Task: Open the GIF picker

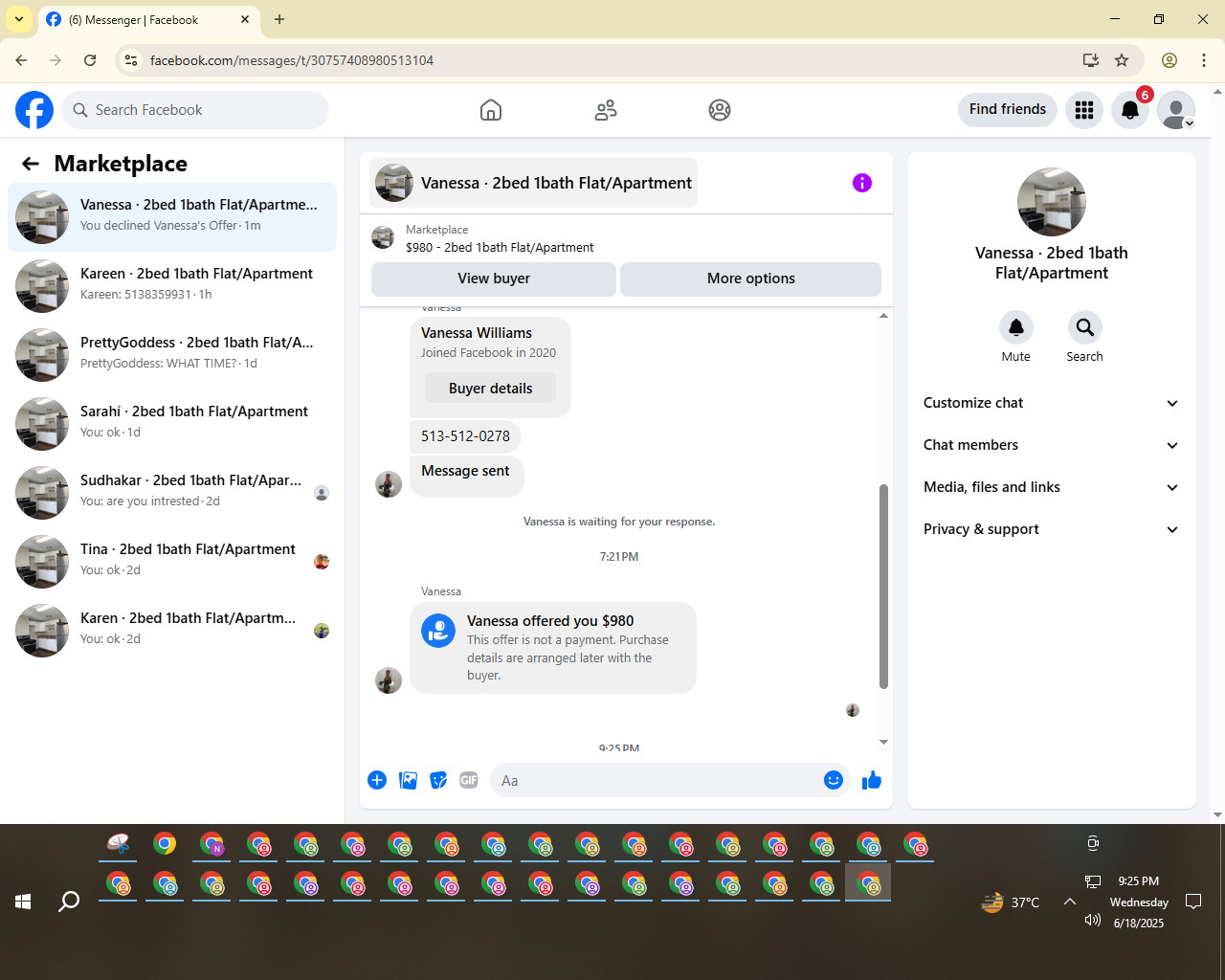Action: coord(469,780)
